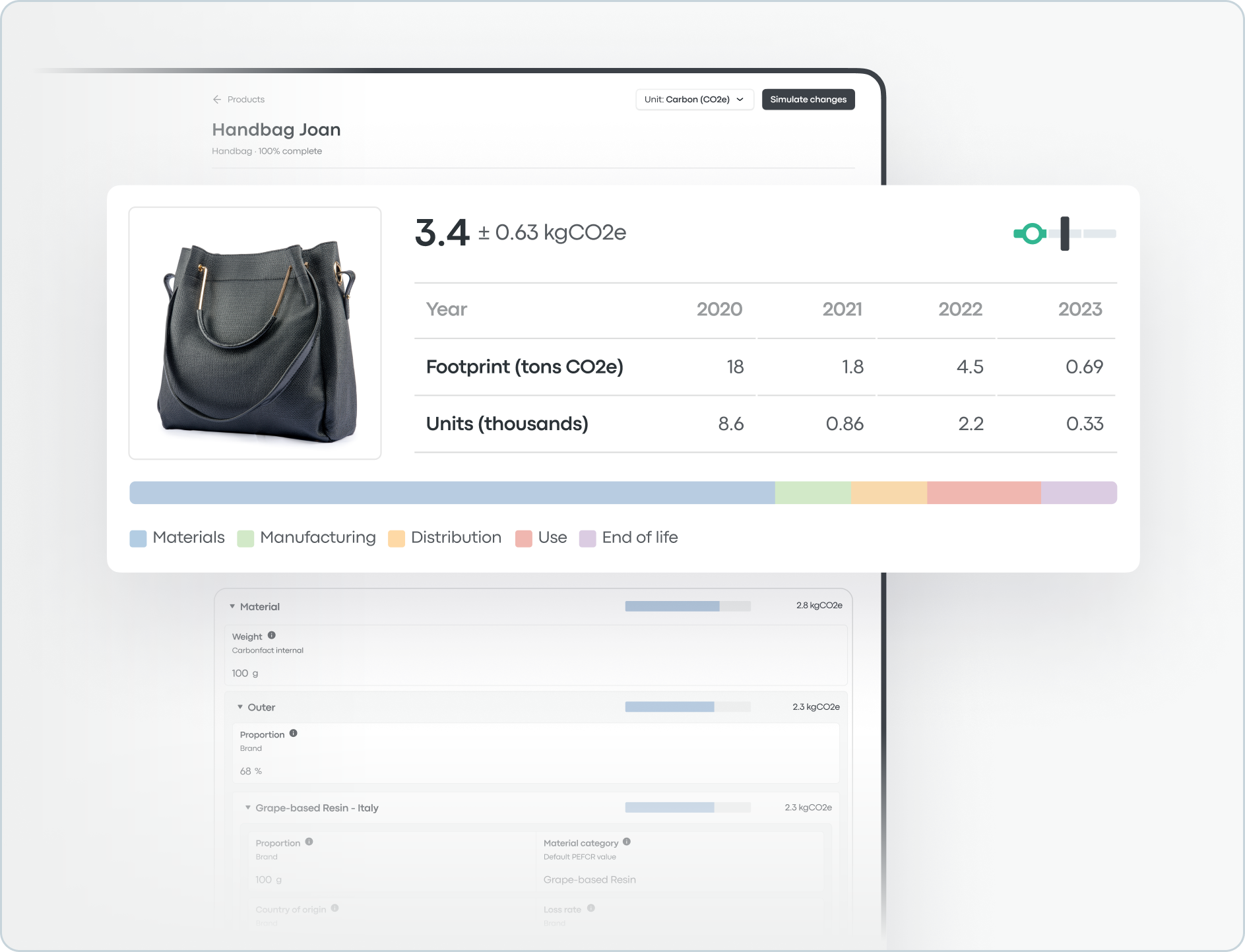
Task: Select the End of life legend swatch
Action: 587,538
